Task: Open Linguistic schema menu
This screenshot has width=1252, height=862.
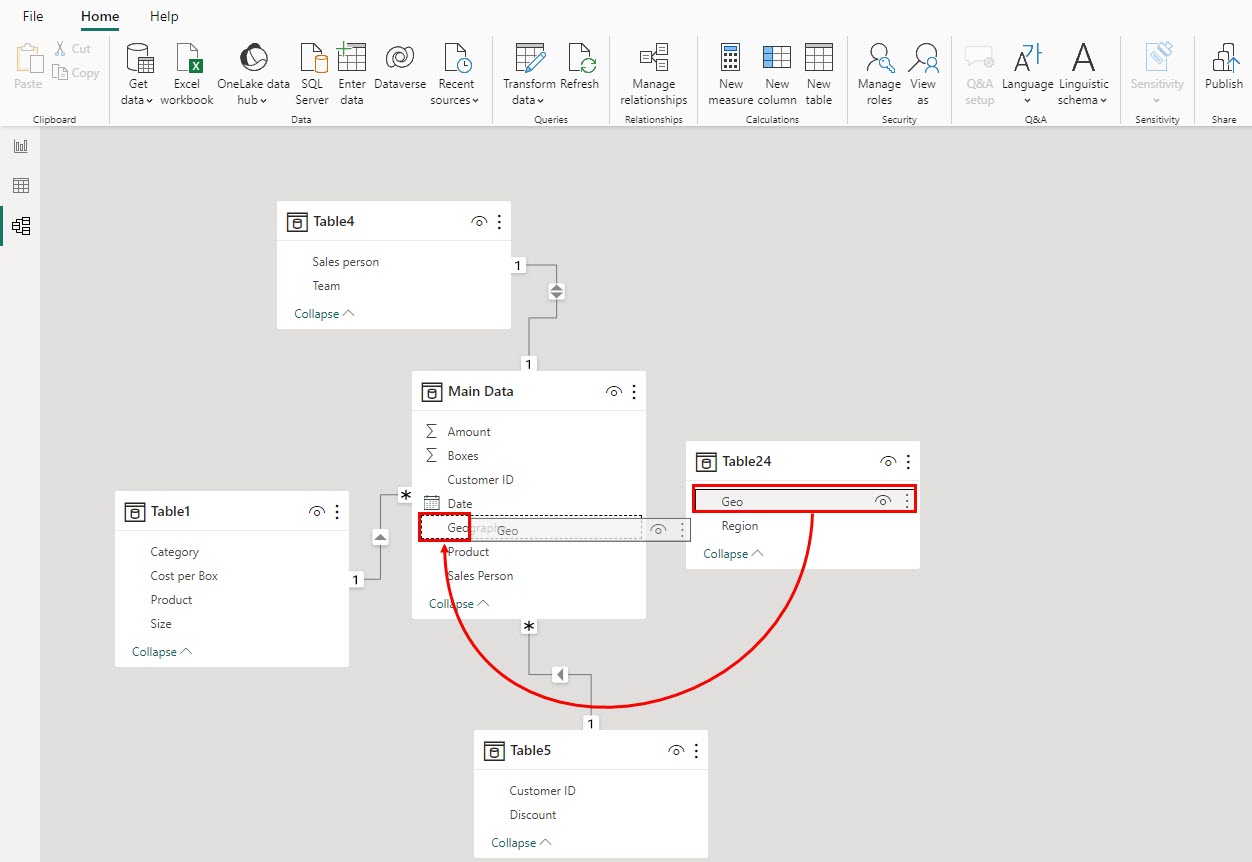Action: coord(1083,73)
